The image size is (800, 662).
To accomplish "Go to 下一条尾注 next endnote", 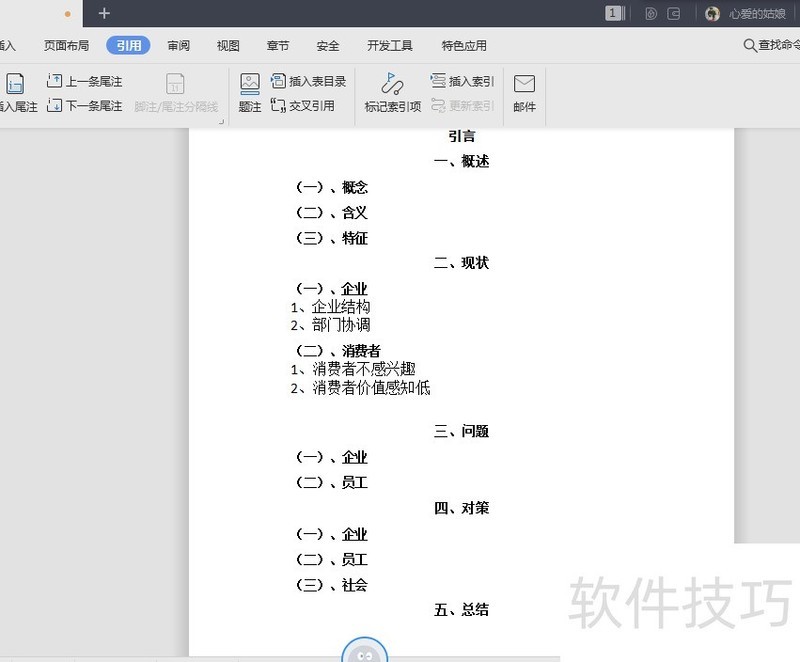I will (x=85, y=105).
